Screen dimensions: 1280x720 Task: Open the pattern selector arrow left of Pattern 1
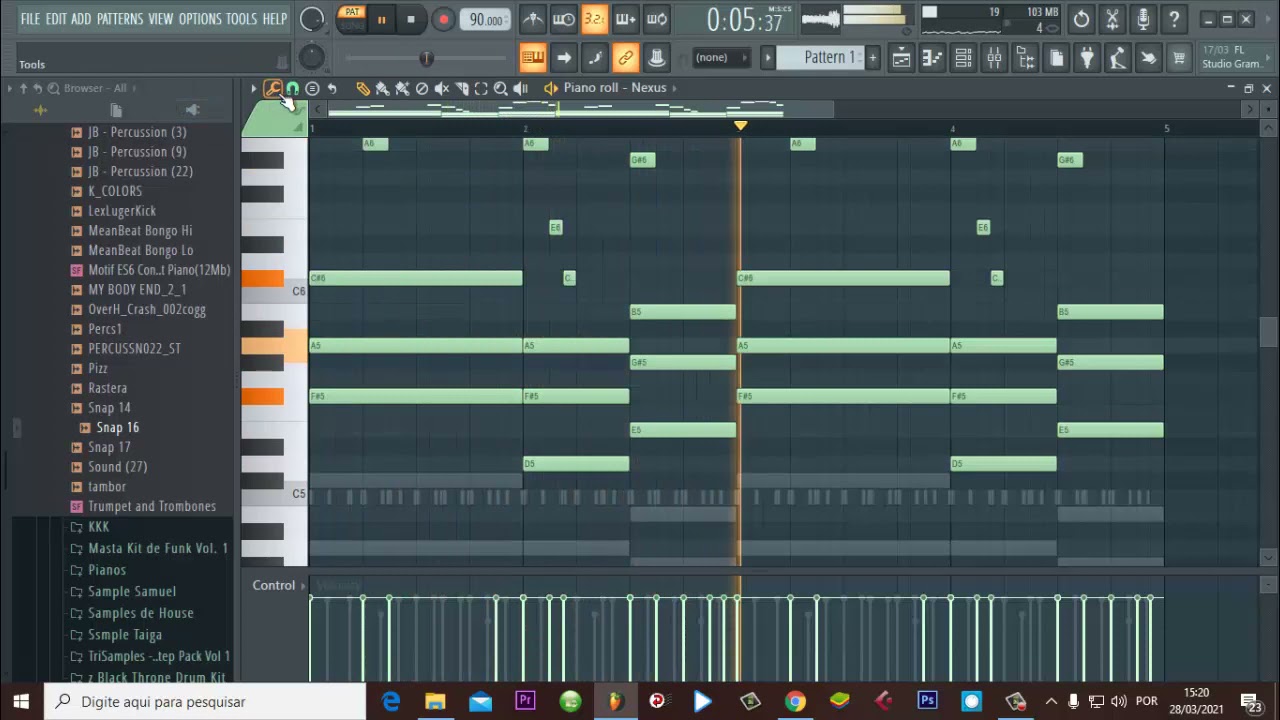[768, 58]
